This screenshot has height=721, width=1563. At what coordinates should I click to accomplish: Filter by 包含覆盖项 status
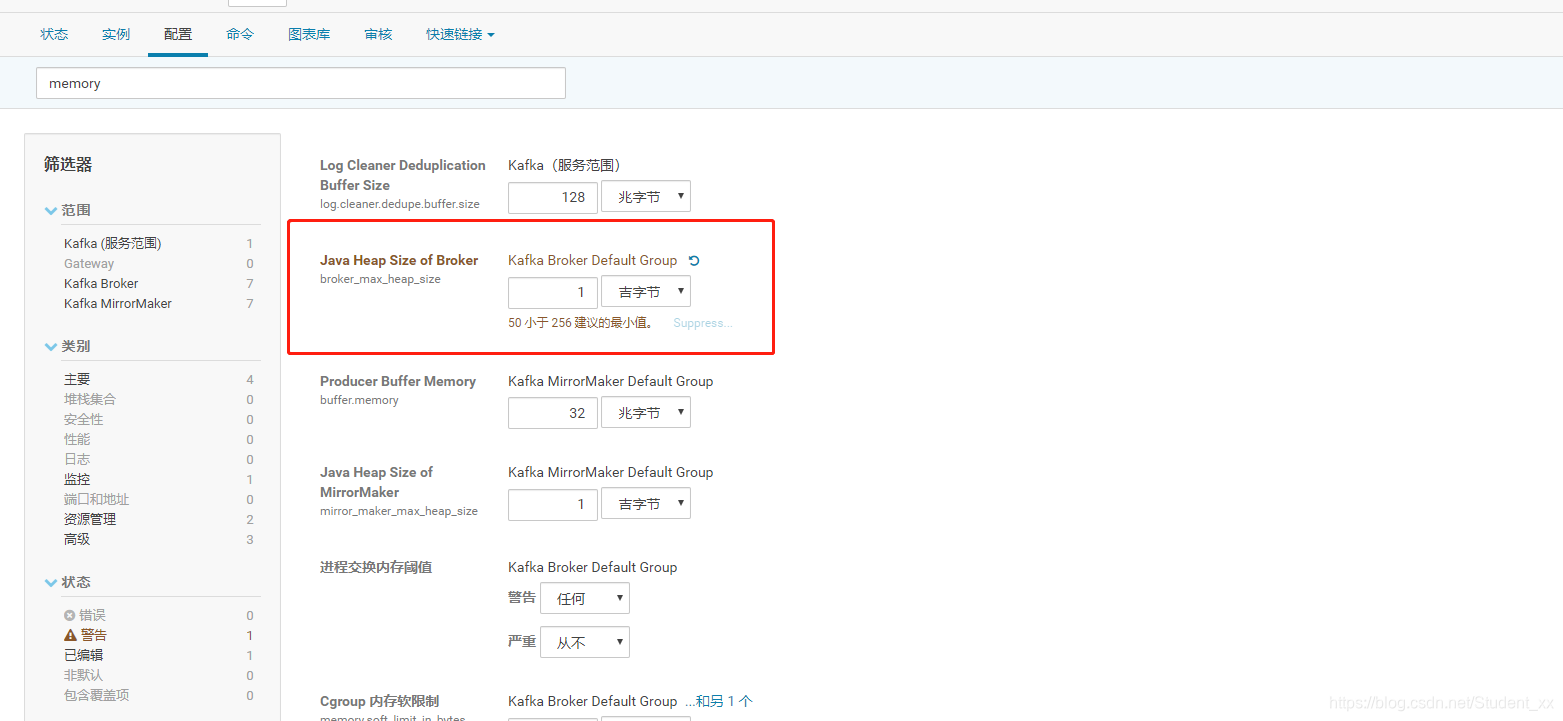pyautogui.click(x=97, y=695)
